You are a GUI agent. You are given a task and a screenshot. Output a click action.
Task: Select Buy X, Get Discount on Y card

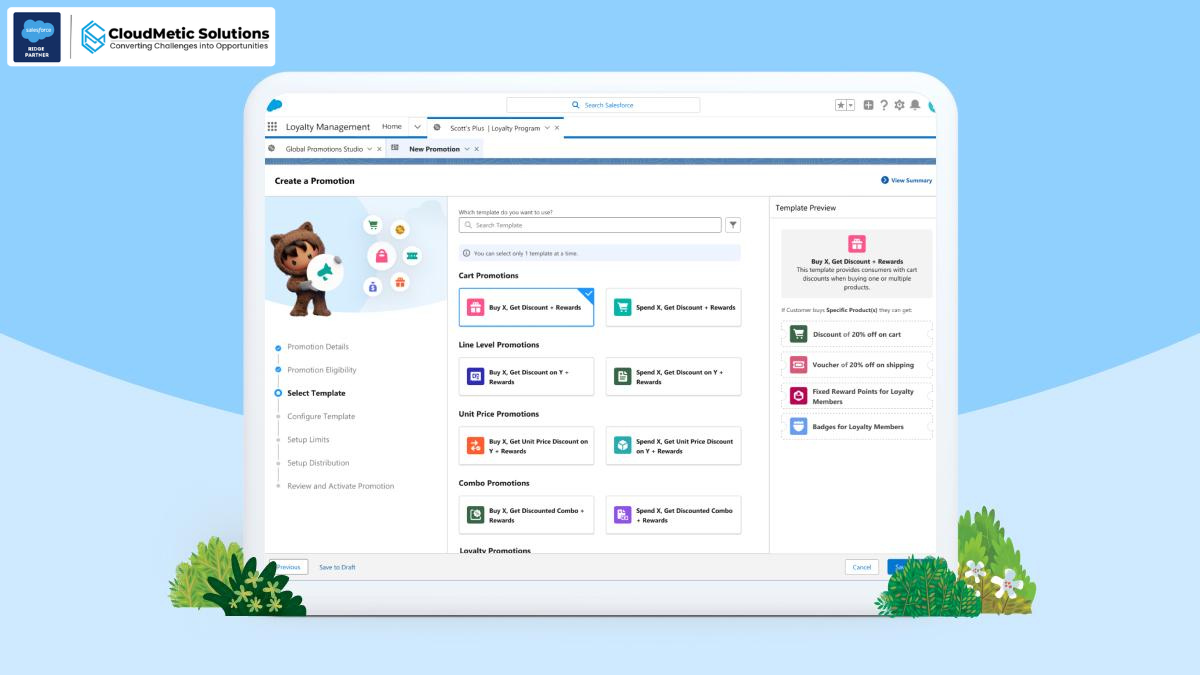[526, 376]
